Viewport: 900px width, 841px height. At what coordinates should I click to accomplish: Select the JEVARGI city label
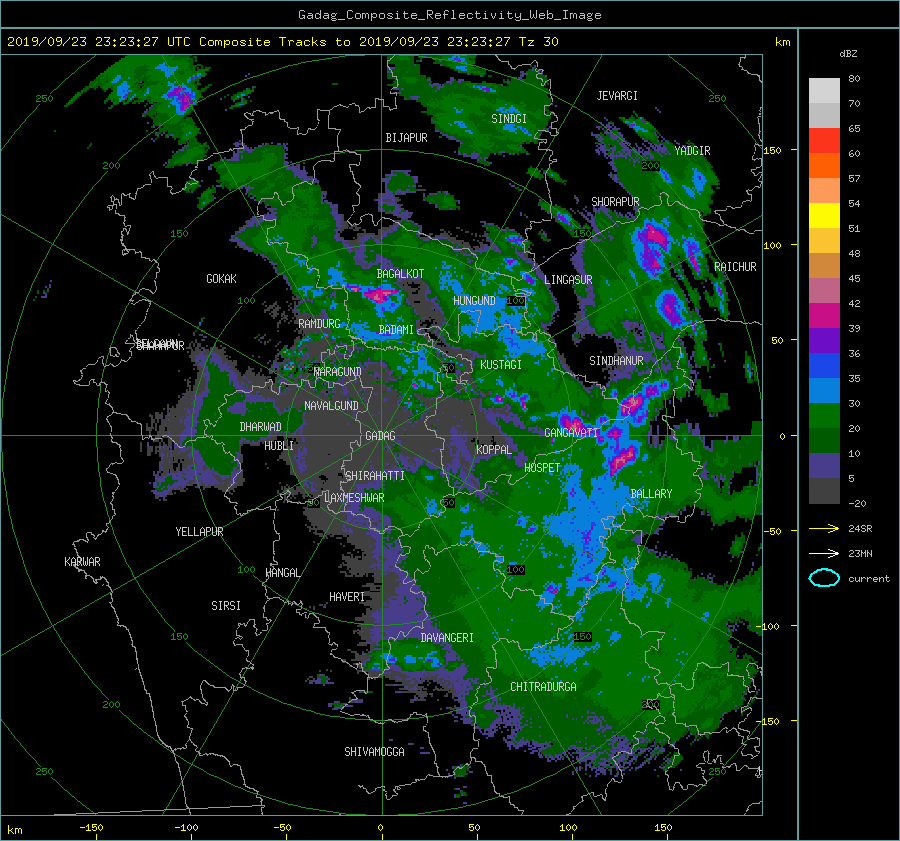617,96
